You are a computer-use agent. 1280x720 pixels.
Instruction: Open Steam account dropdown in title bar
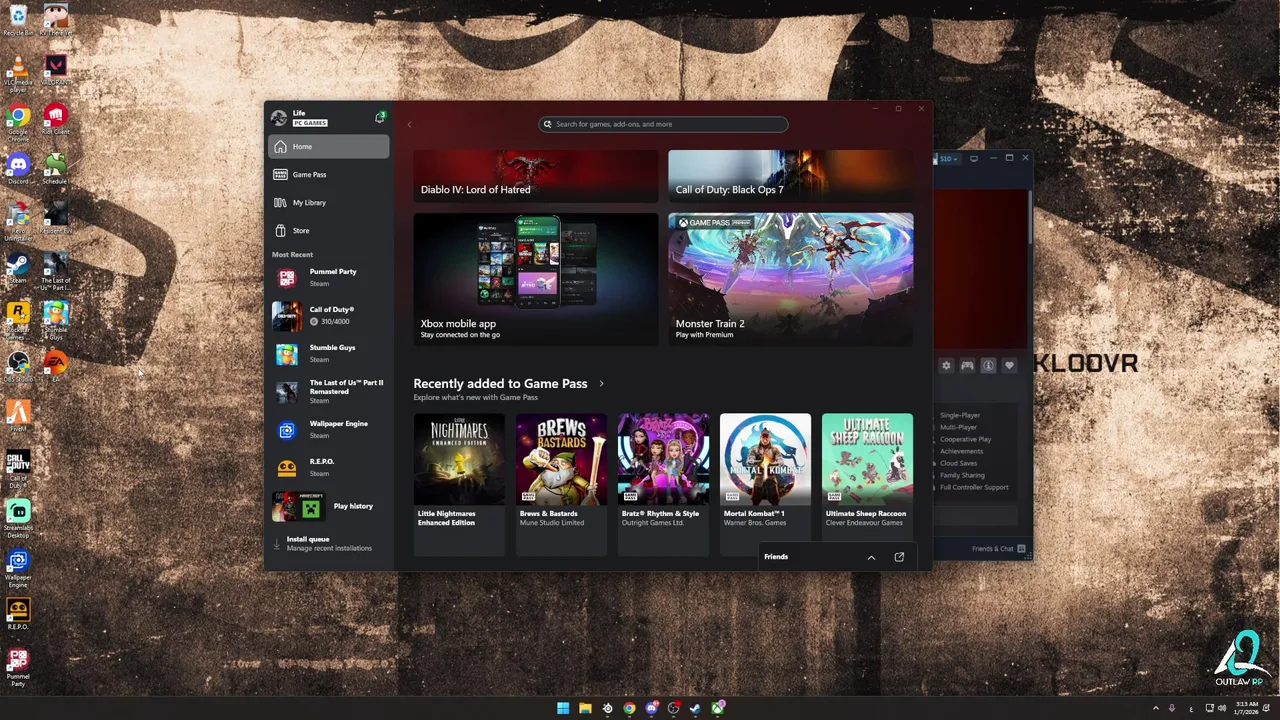click(948, 159)
